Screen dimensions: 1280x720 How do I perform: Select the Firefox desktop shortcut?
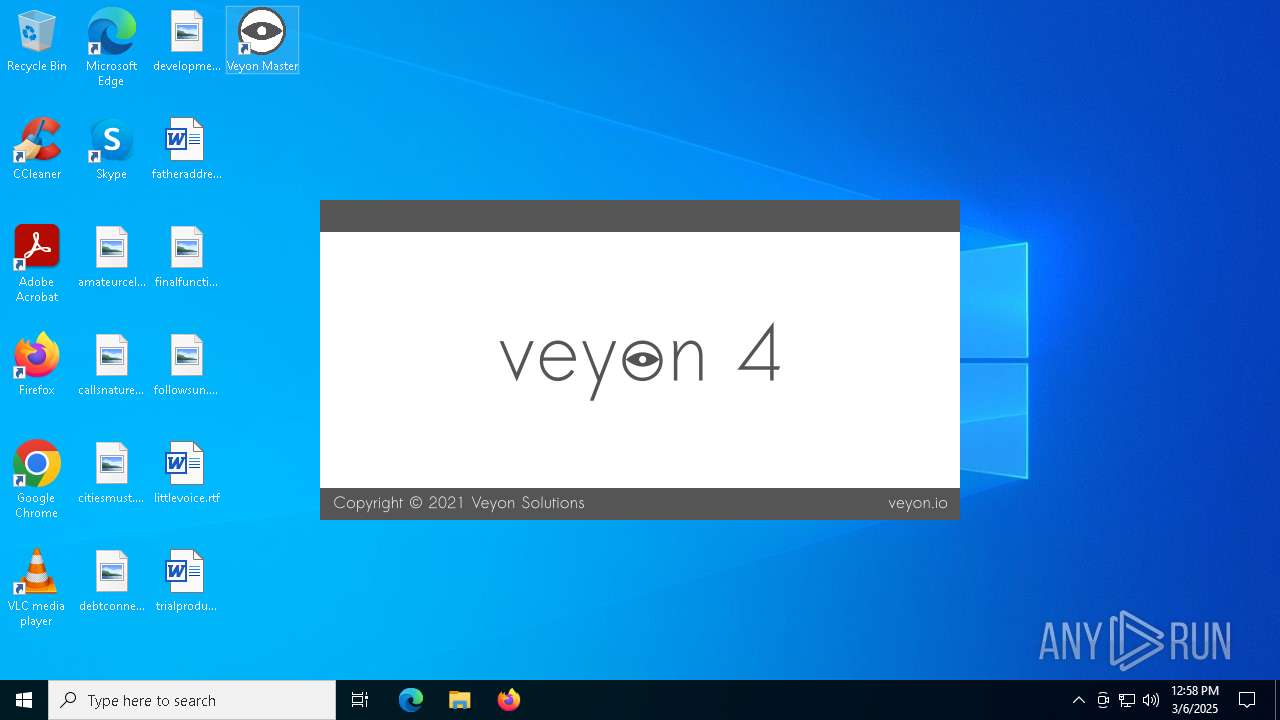point(37,365)
